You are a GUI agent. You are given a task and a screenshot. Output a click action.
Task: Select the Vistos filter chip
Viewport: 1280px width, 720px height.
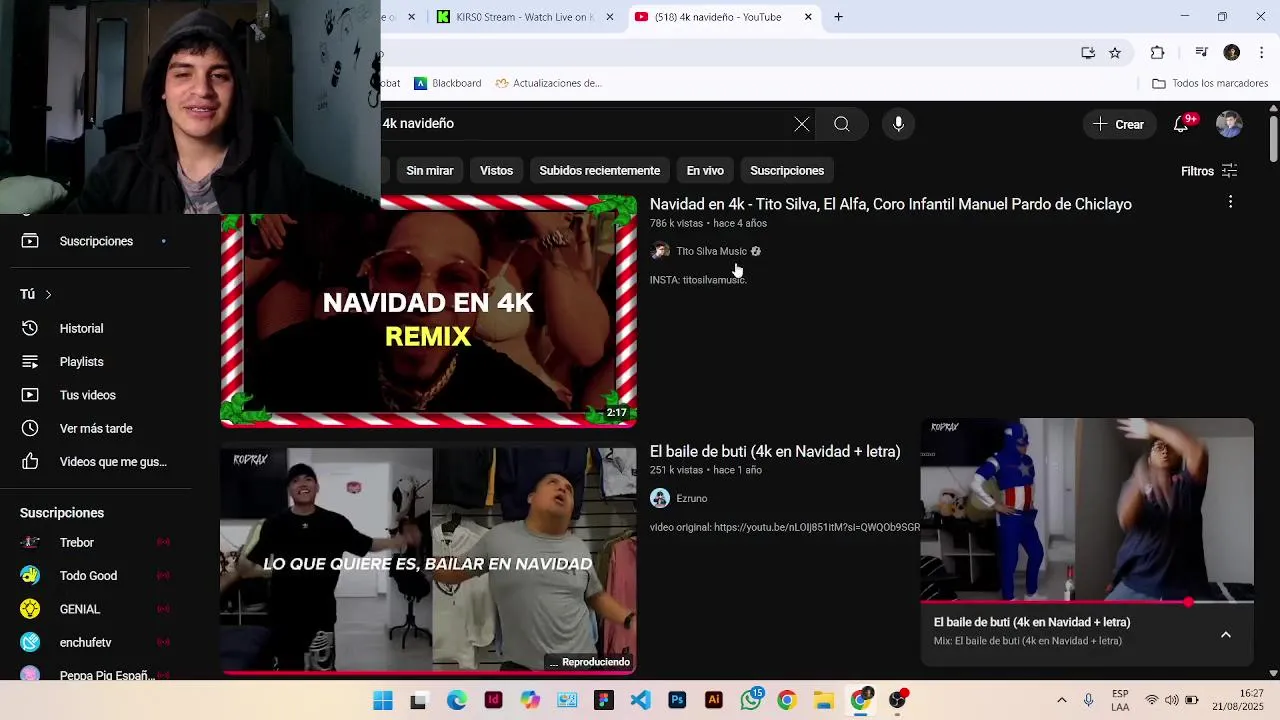(496, 171)
